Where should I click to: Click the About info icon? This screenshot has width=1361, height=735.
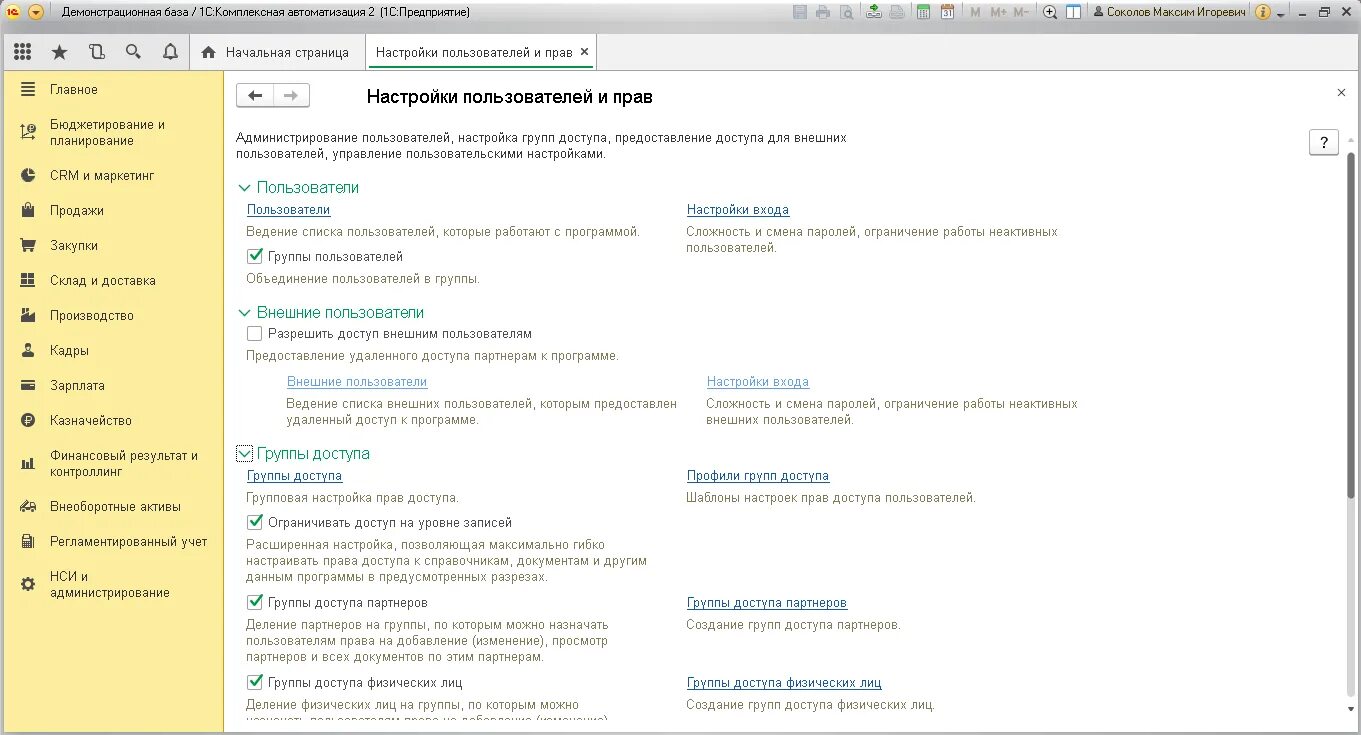click(1262, 12)
